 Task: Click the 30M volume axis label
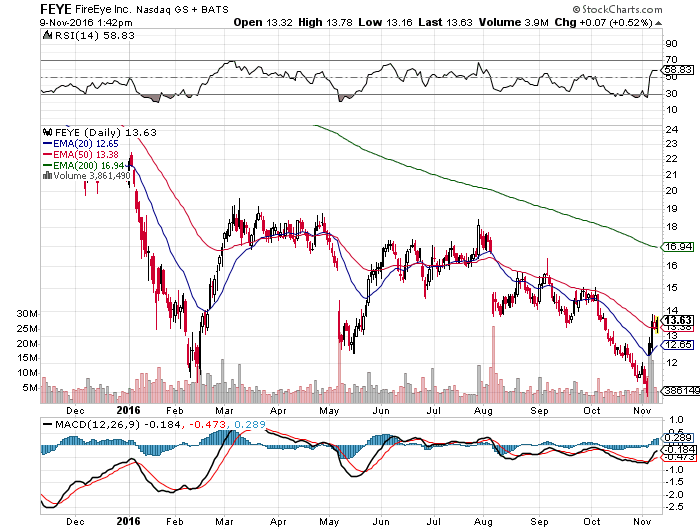(27, 314)
